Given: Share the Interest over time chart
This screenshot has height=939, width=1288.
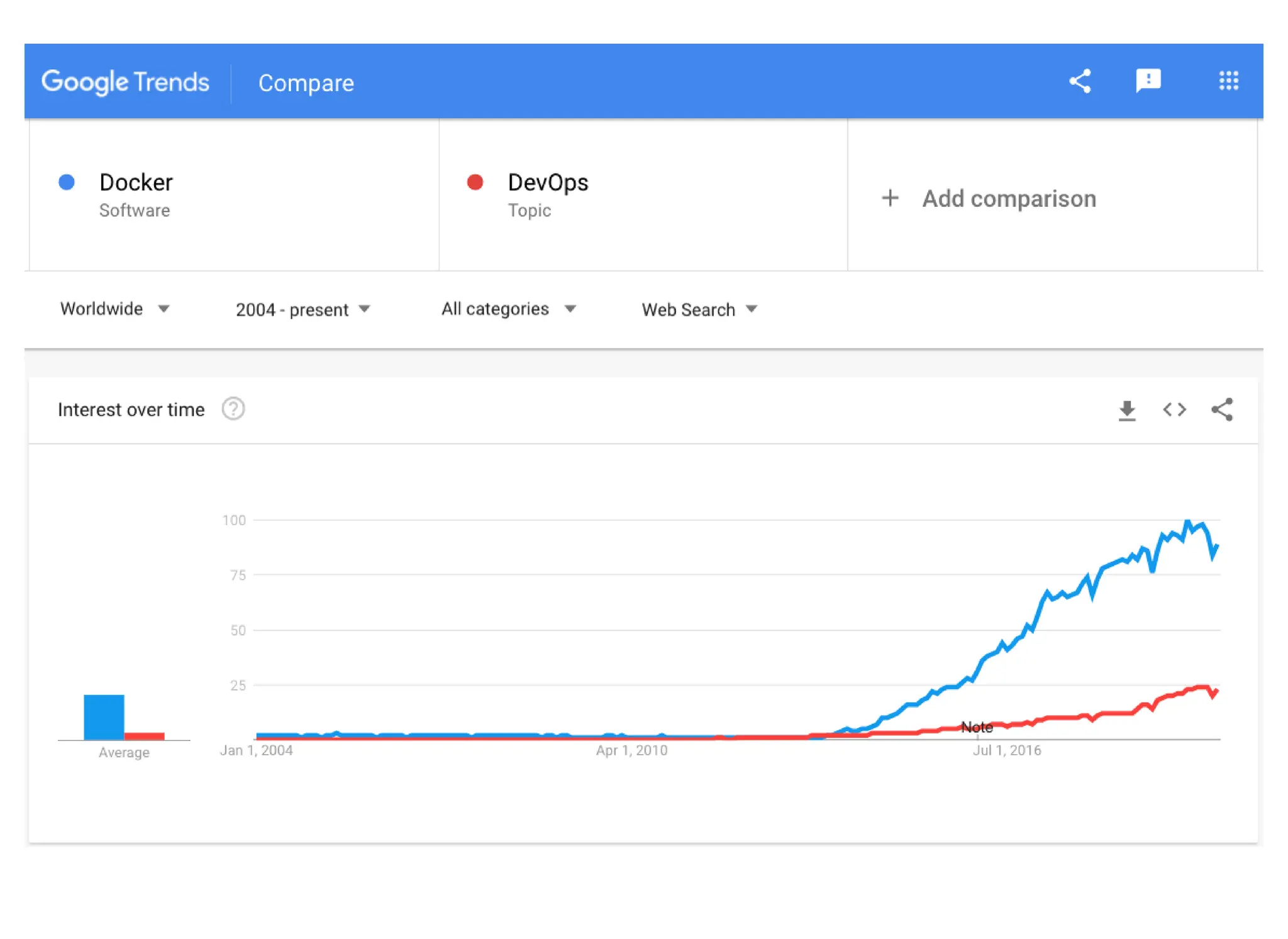Looking at the screenshot, I should coord(1222,410).
